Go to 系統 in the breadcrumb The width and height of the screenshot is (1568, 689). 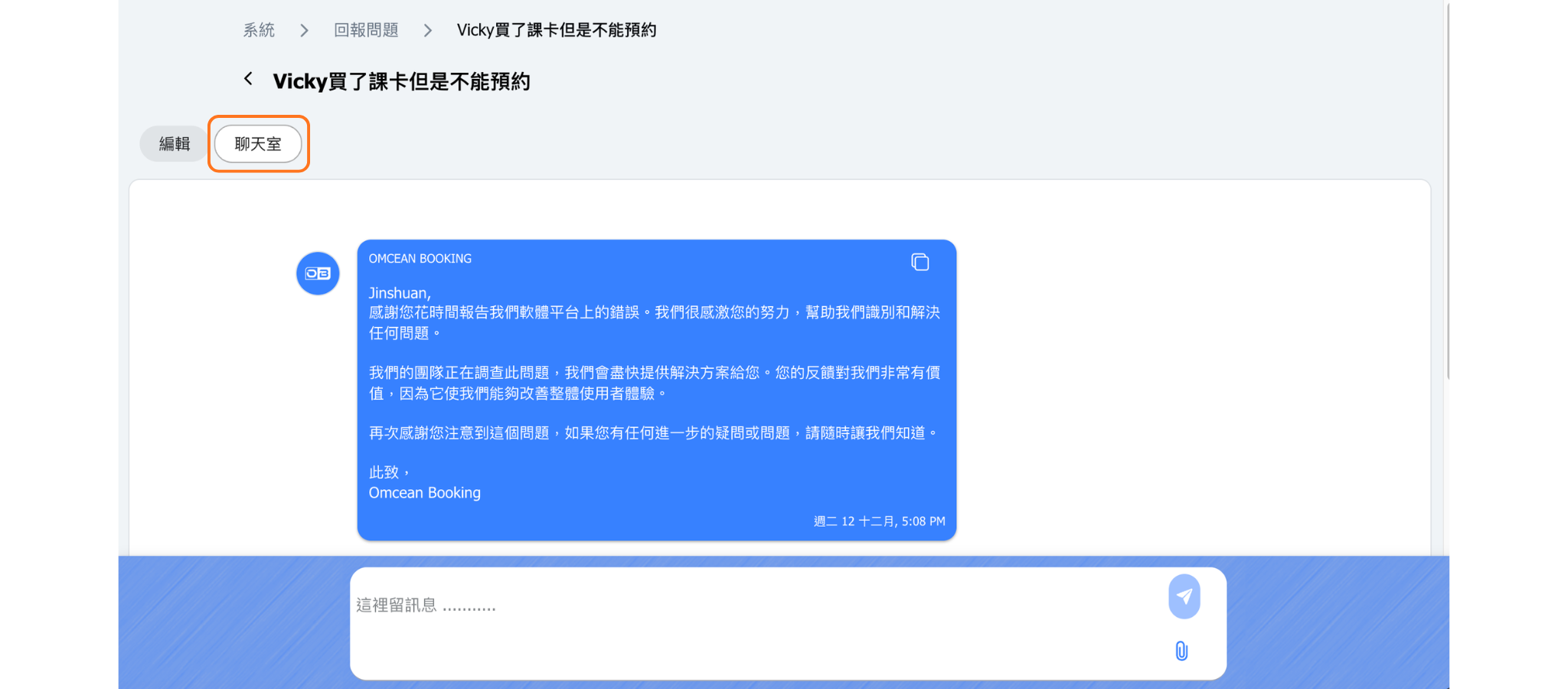click(x=259, y=31)
